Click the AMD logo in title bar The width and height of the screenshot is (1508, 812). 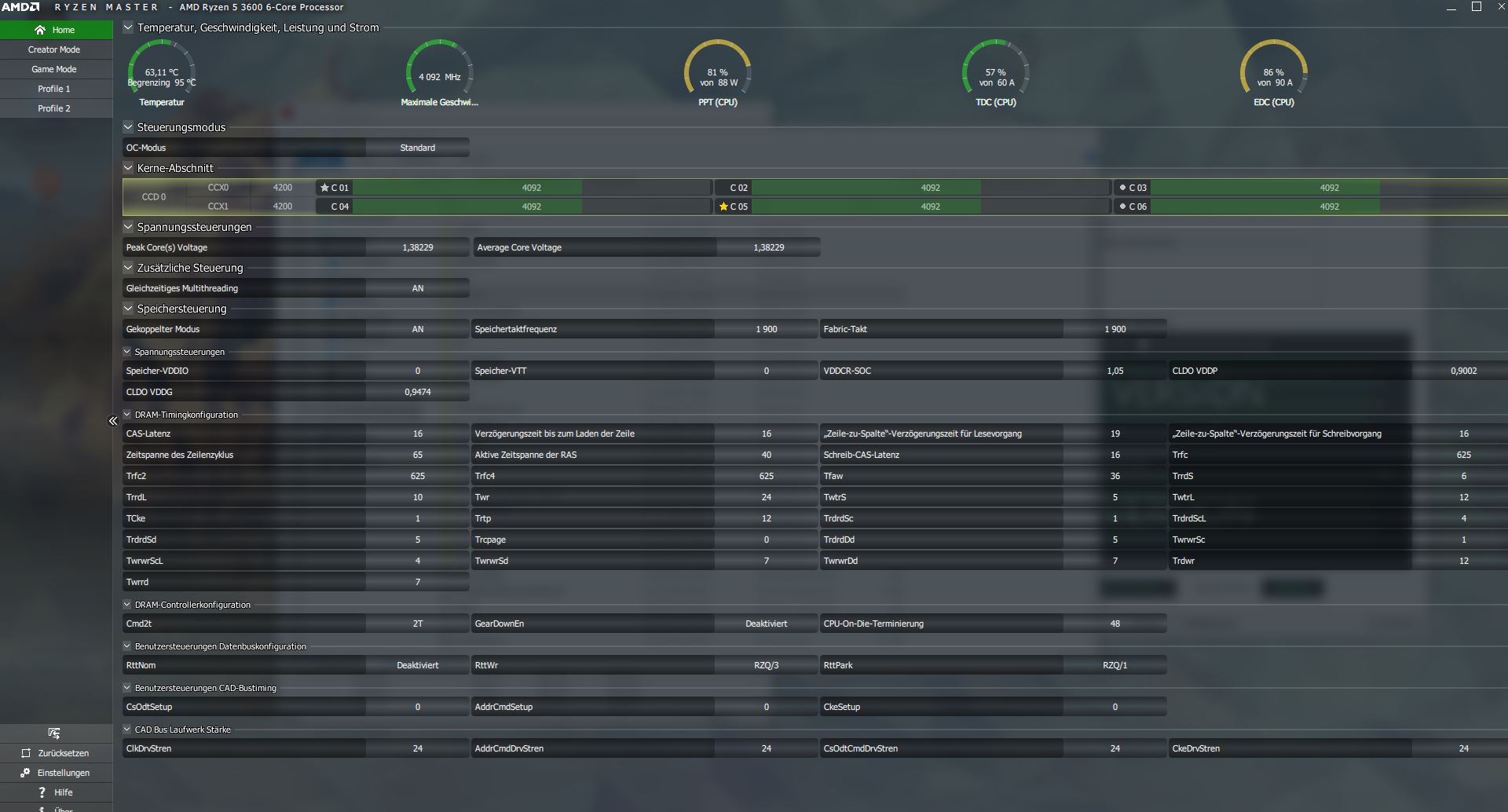[20, 7]
